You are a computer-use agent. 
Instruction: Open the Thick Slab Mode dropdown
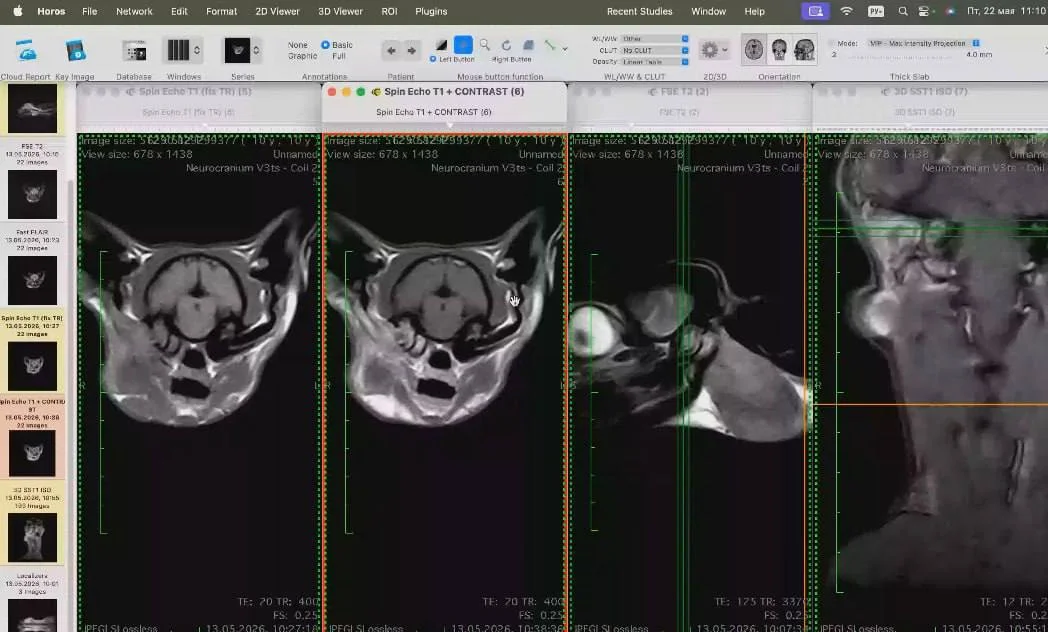(924, 43)
